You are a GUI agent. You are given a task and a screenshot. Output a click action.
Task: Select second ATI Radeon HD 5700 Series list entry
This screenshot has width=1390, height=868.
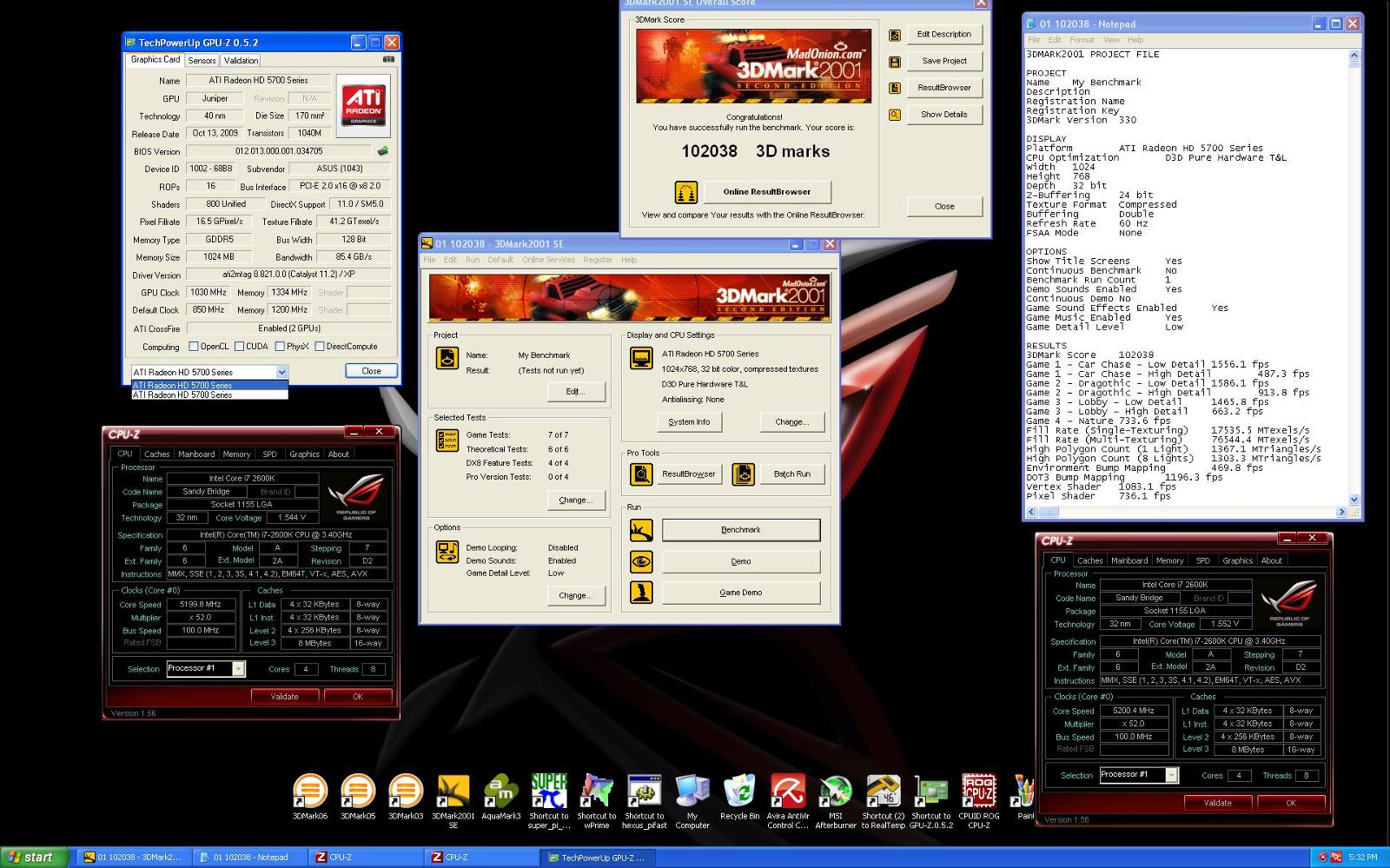[209, 394]
